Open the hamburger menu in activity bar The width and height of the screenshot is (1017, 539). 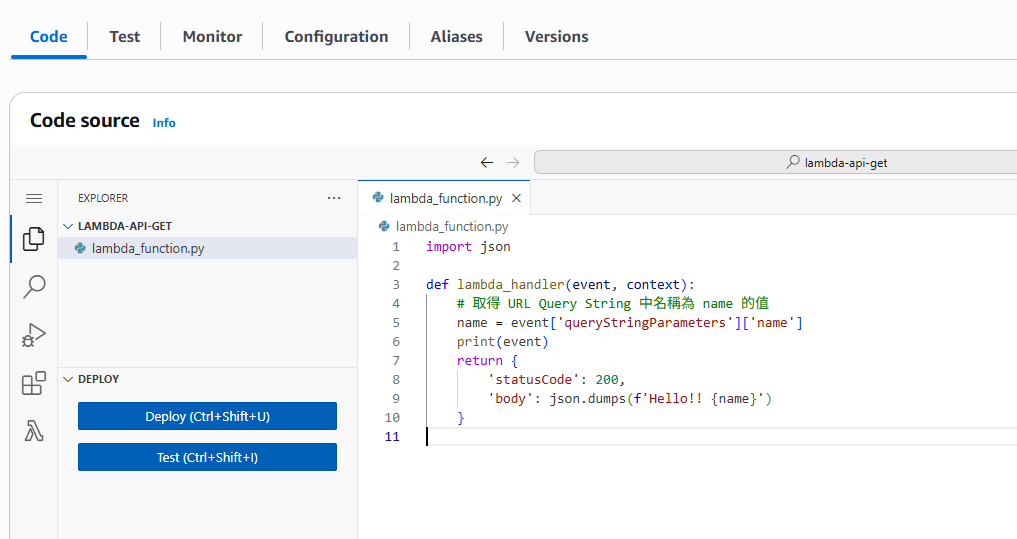tap(34, 198)
